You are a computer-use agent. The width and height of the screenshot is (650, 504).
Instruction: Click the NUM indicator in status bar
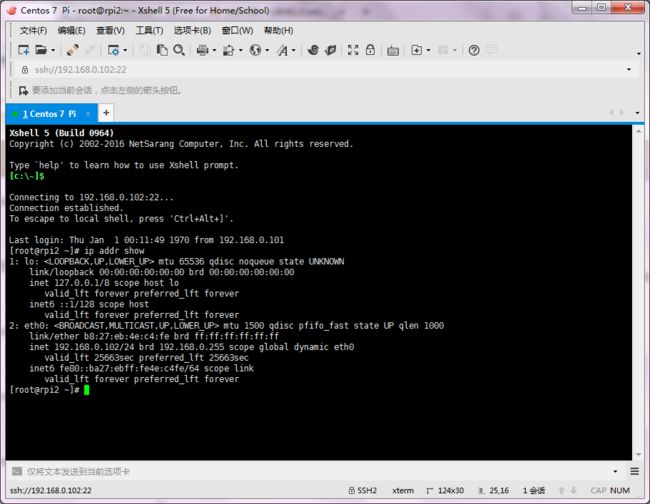pyautogui.click(x=620, y=491)
